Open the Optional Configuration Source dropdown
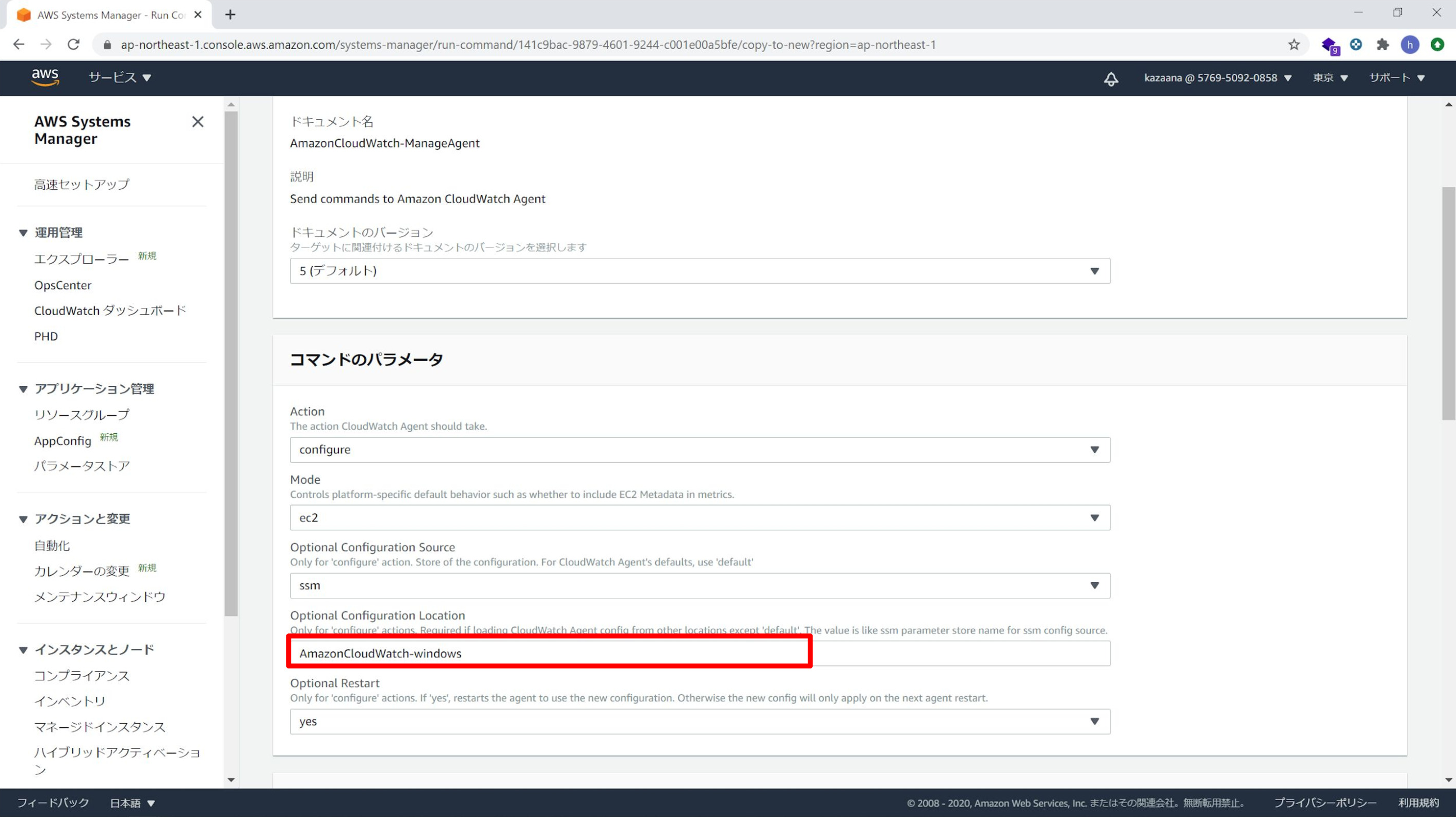 700,586
